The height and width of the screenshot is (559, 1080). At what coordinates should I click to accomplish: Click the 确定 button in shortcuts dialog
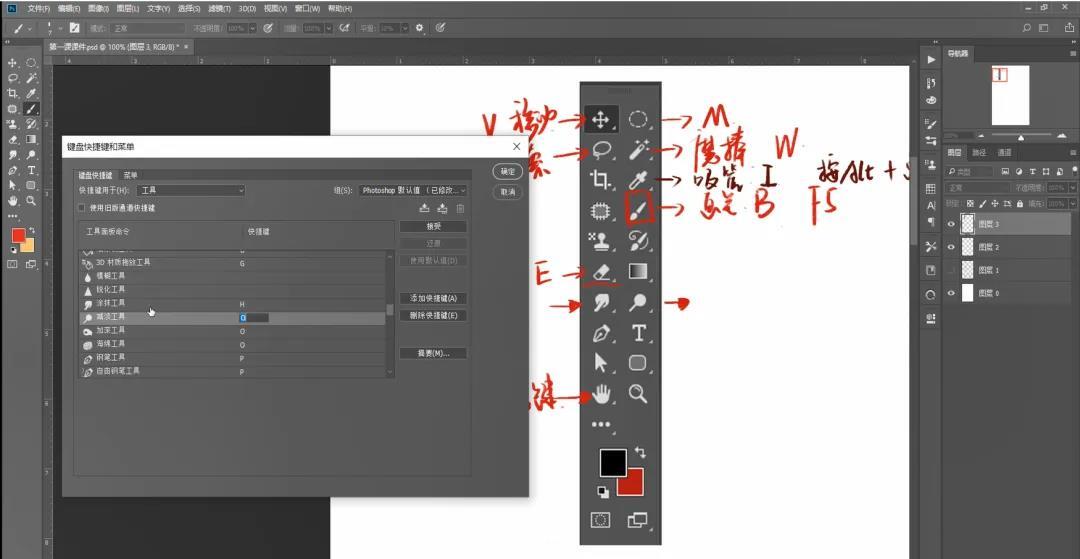[508, 171]
